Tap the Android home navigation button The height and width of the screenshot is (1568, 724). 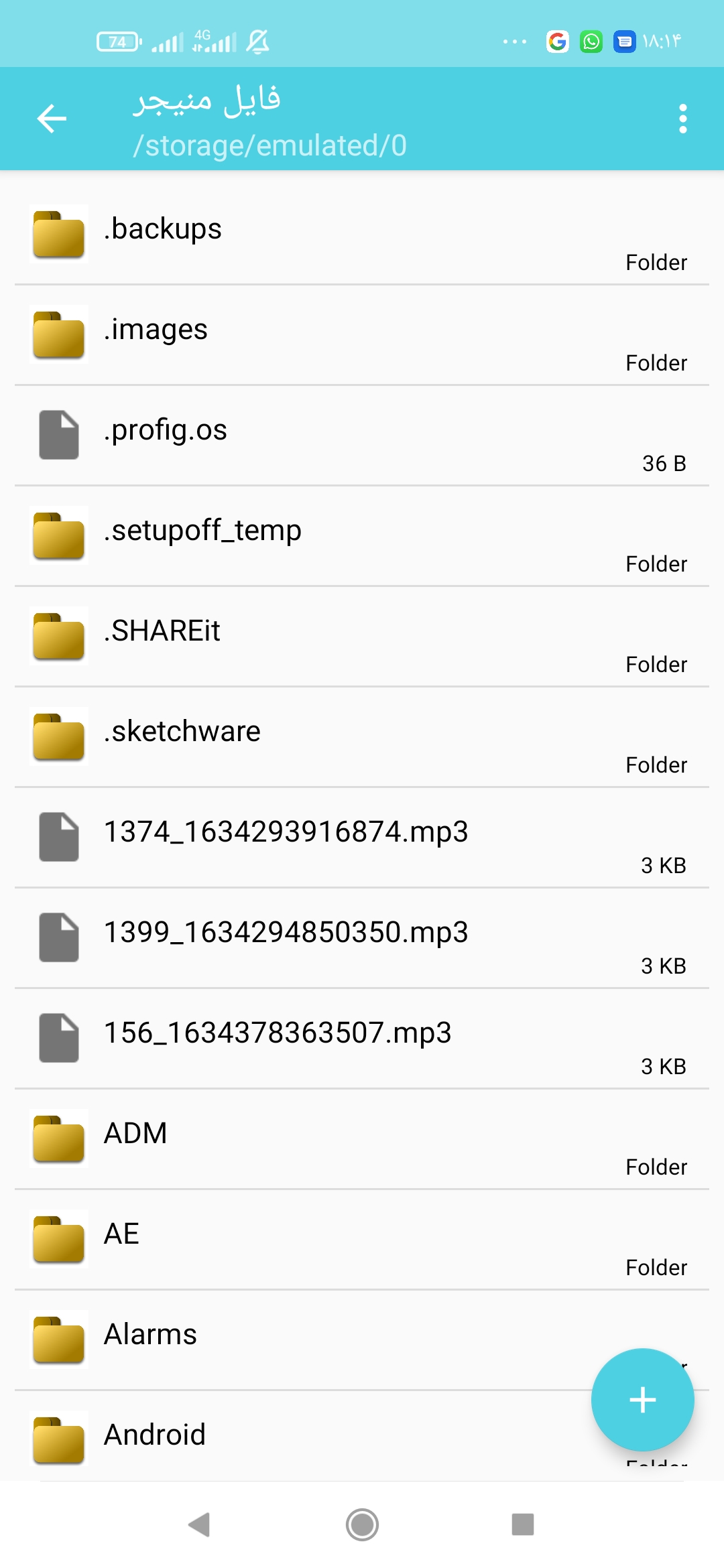pos(362,1524)
